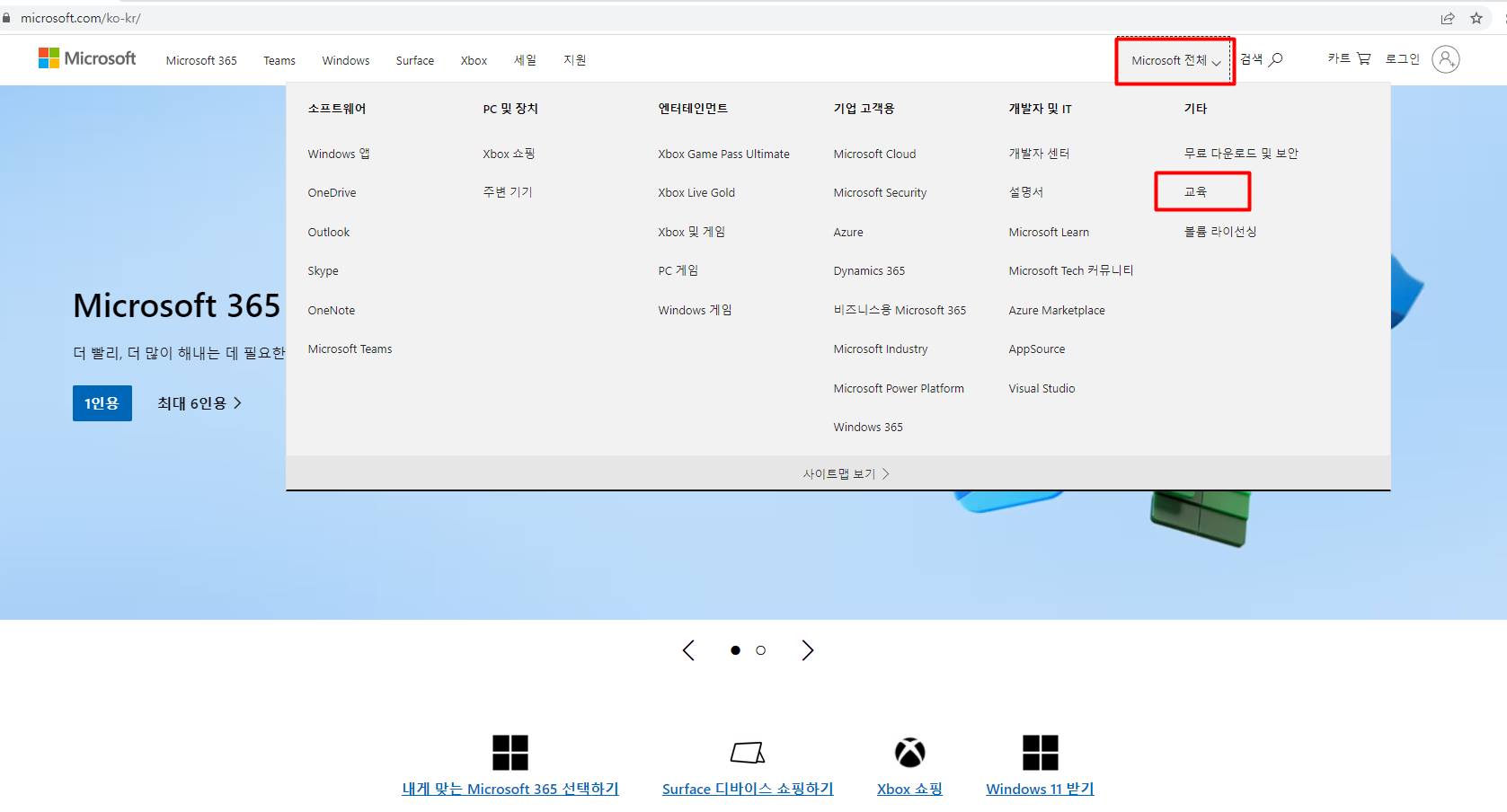Open Windows 11 받기 link
The image size is (1507, 812).
(x=1040, y=789)
